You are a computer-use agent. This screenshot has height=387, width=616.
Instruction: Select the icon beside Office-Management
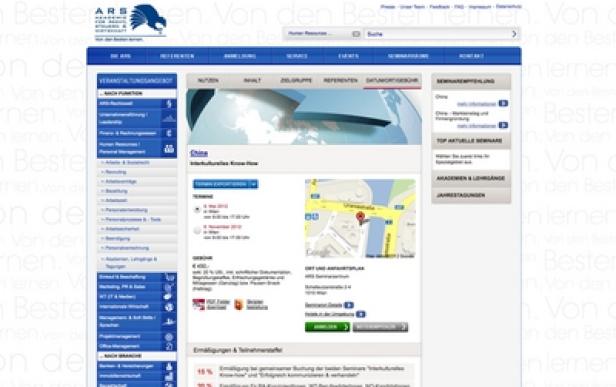[169, 347]
